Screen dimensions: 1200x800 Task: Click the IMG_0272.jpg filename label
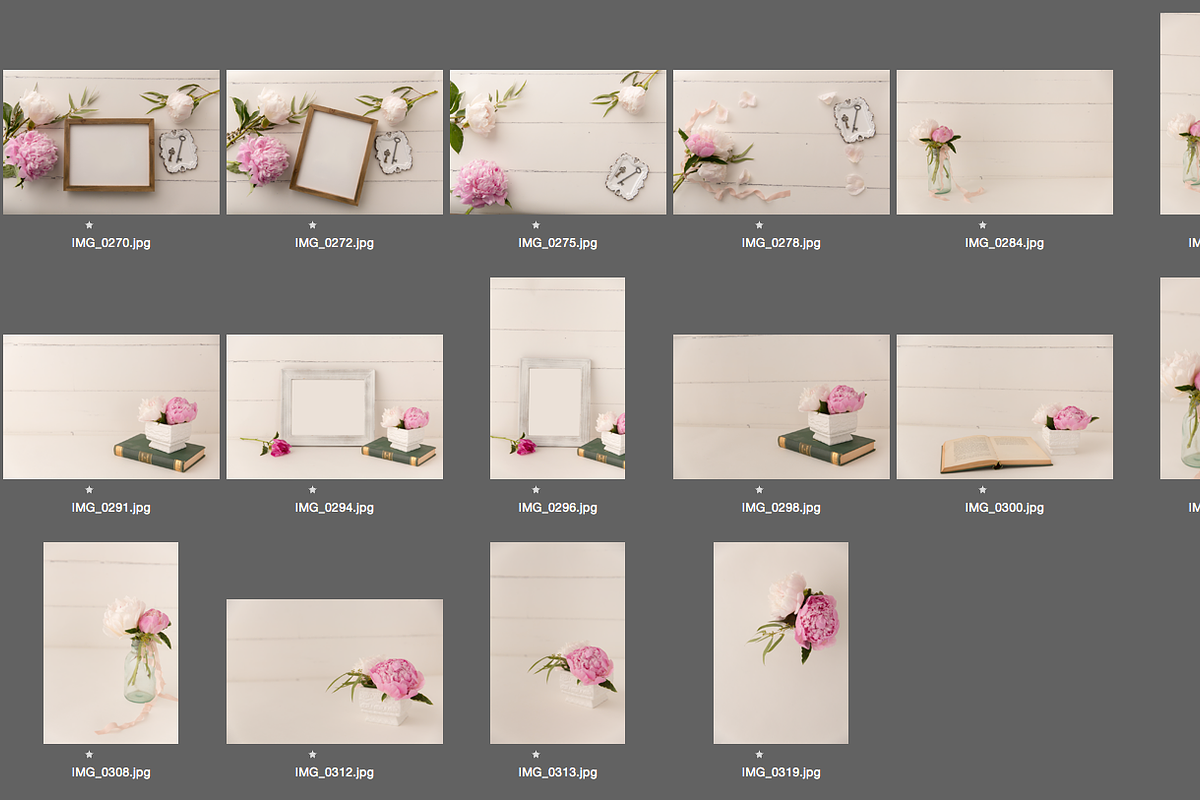334,243
